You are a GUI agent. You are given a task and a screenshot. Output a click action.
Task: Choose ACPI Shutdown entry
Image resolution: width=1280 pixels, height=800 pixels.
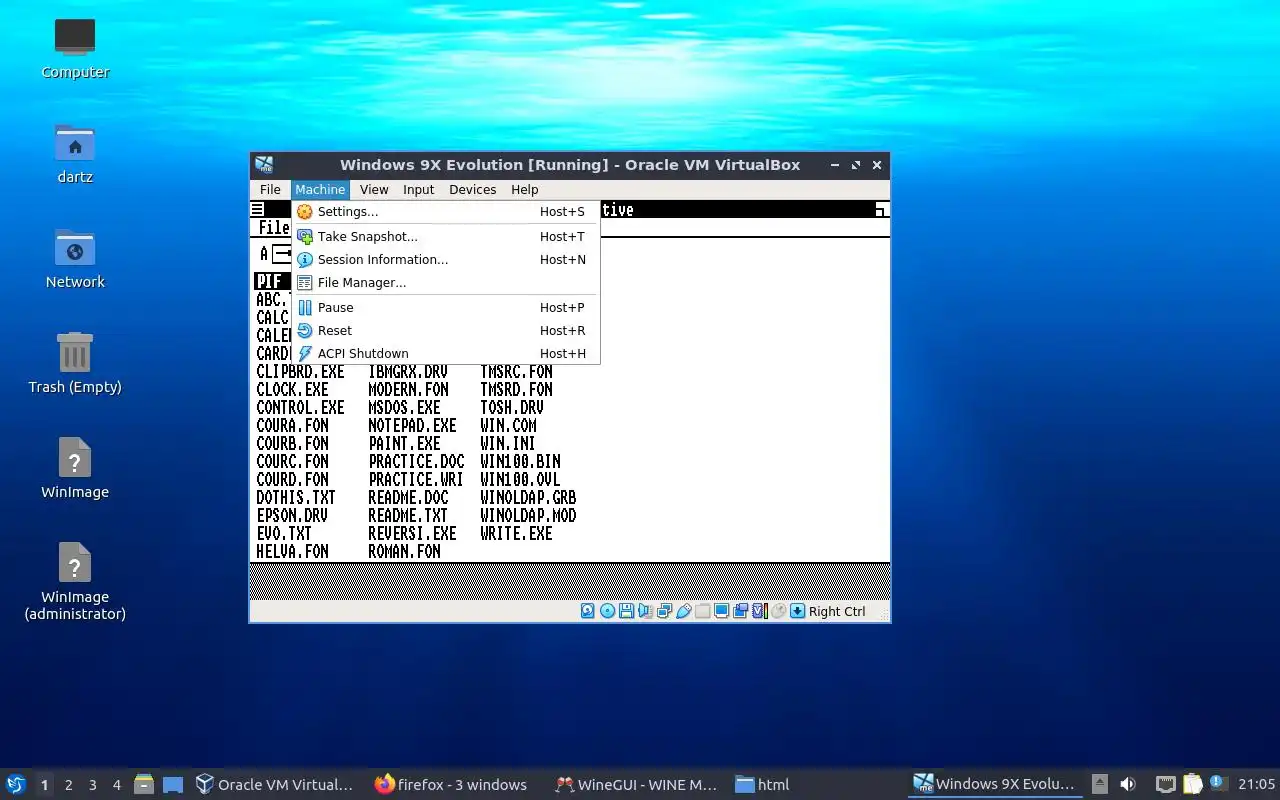point(446,354)
